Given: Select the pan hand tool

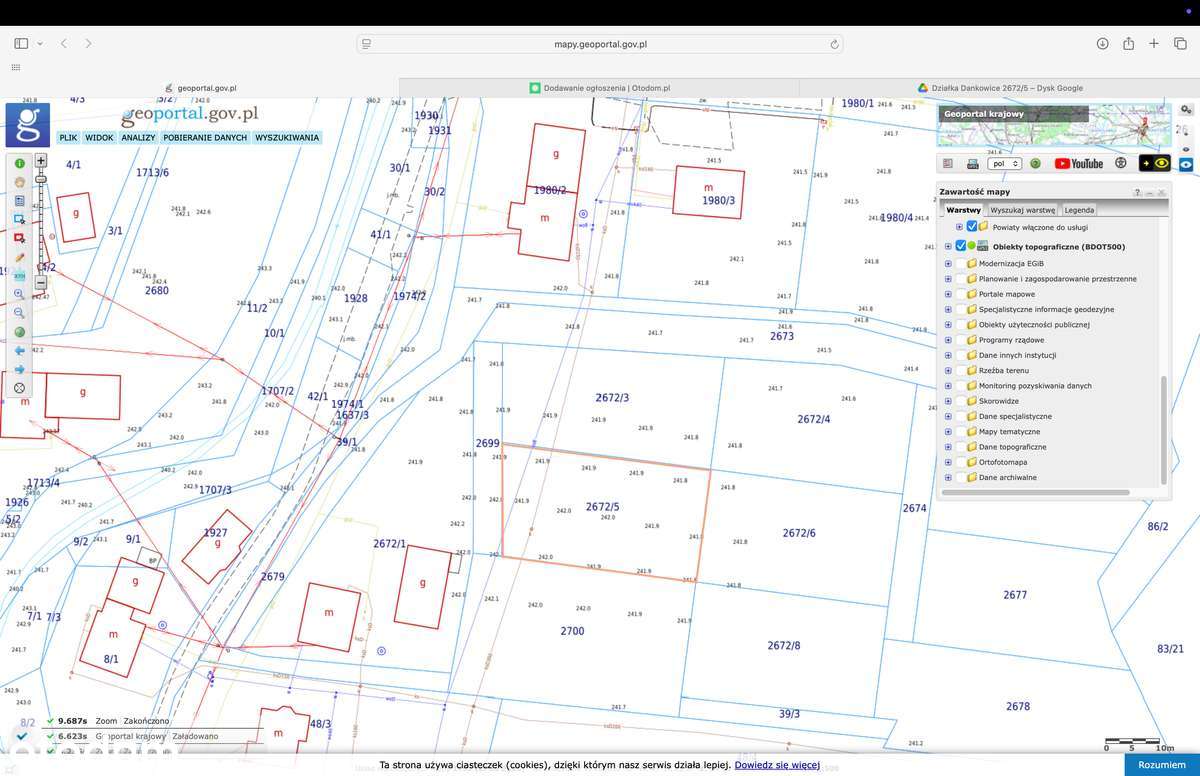Looking at the screenshot, I should click(20, 182).
